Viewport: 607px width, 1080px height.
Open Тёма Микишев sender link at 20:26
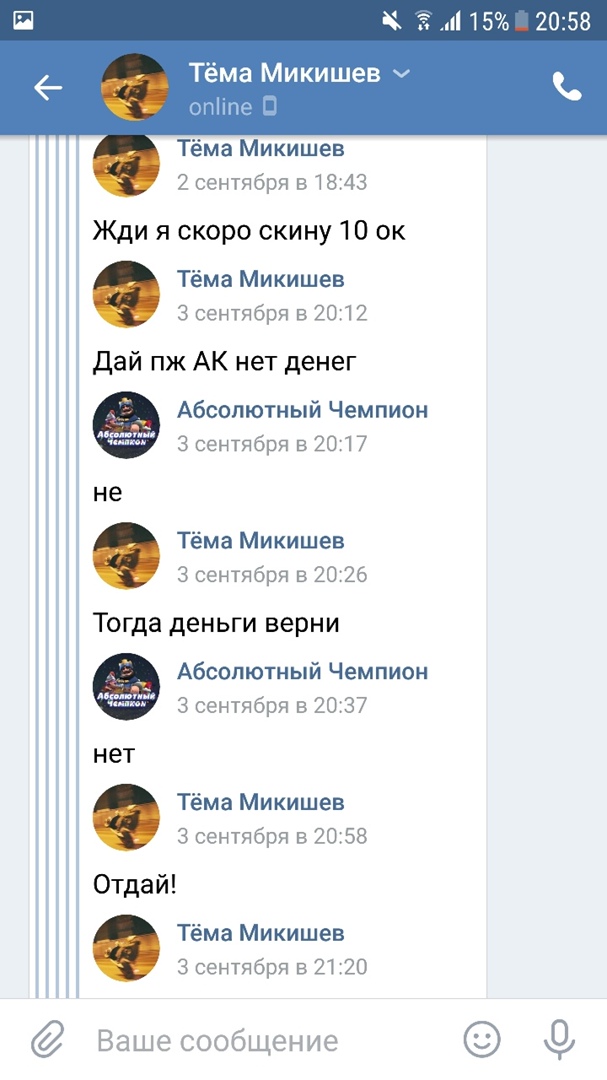(261, 541)
